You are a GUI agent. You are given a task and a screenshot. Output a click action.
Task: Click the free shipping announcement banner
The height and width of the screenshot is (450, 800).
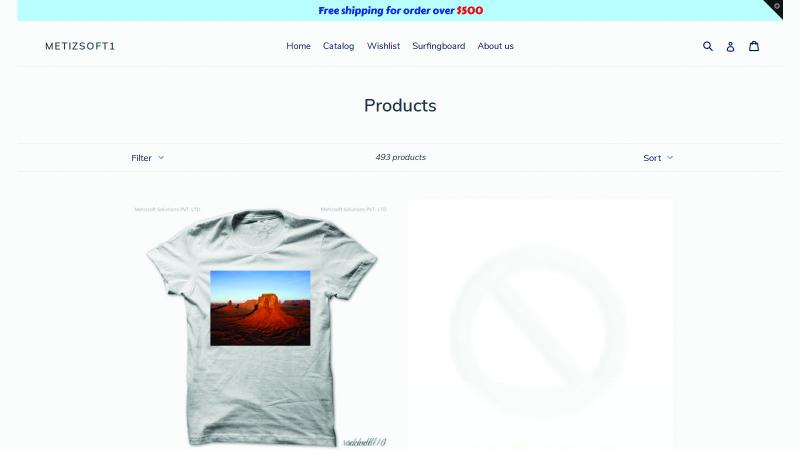point(400,11)
